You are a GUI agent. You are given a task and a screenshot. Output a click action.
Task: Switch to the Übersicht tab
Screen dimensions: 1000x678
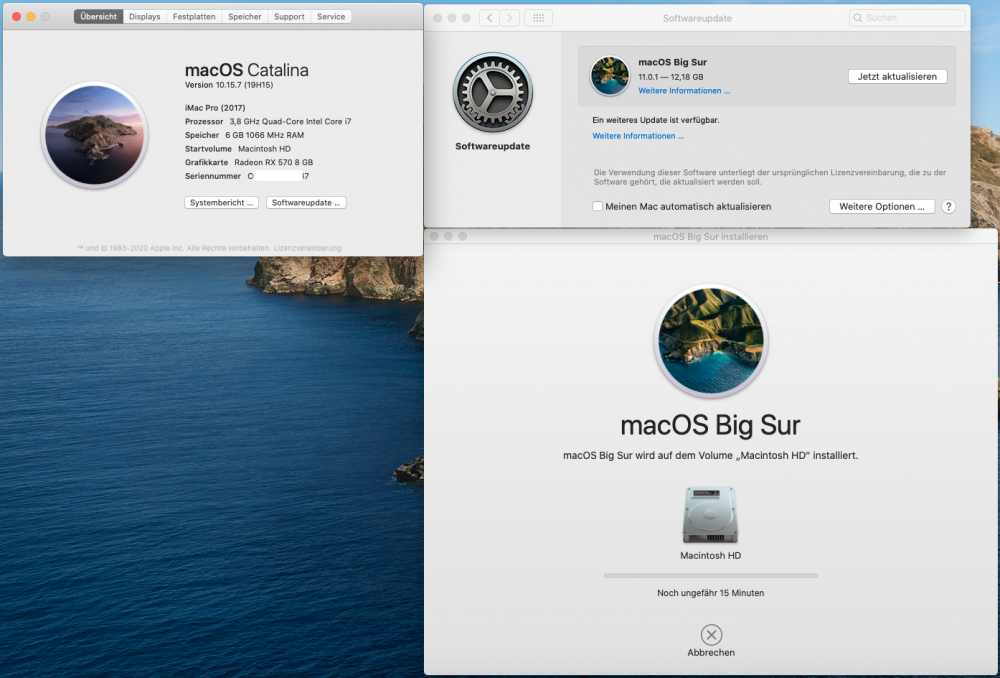click(x=98, y=17)
